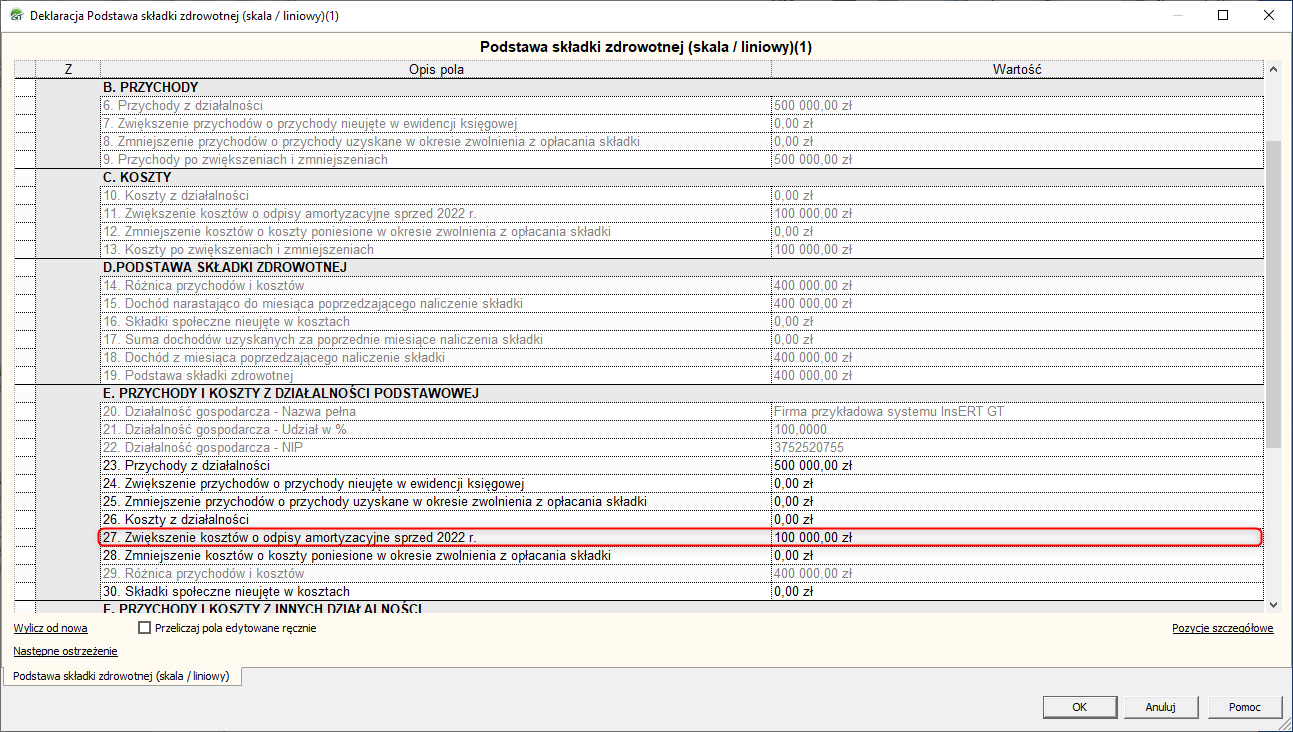Click scrollbar down arrow in the table

(x=1273, y=603)
